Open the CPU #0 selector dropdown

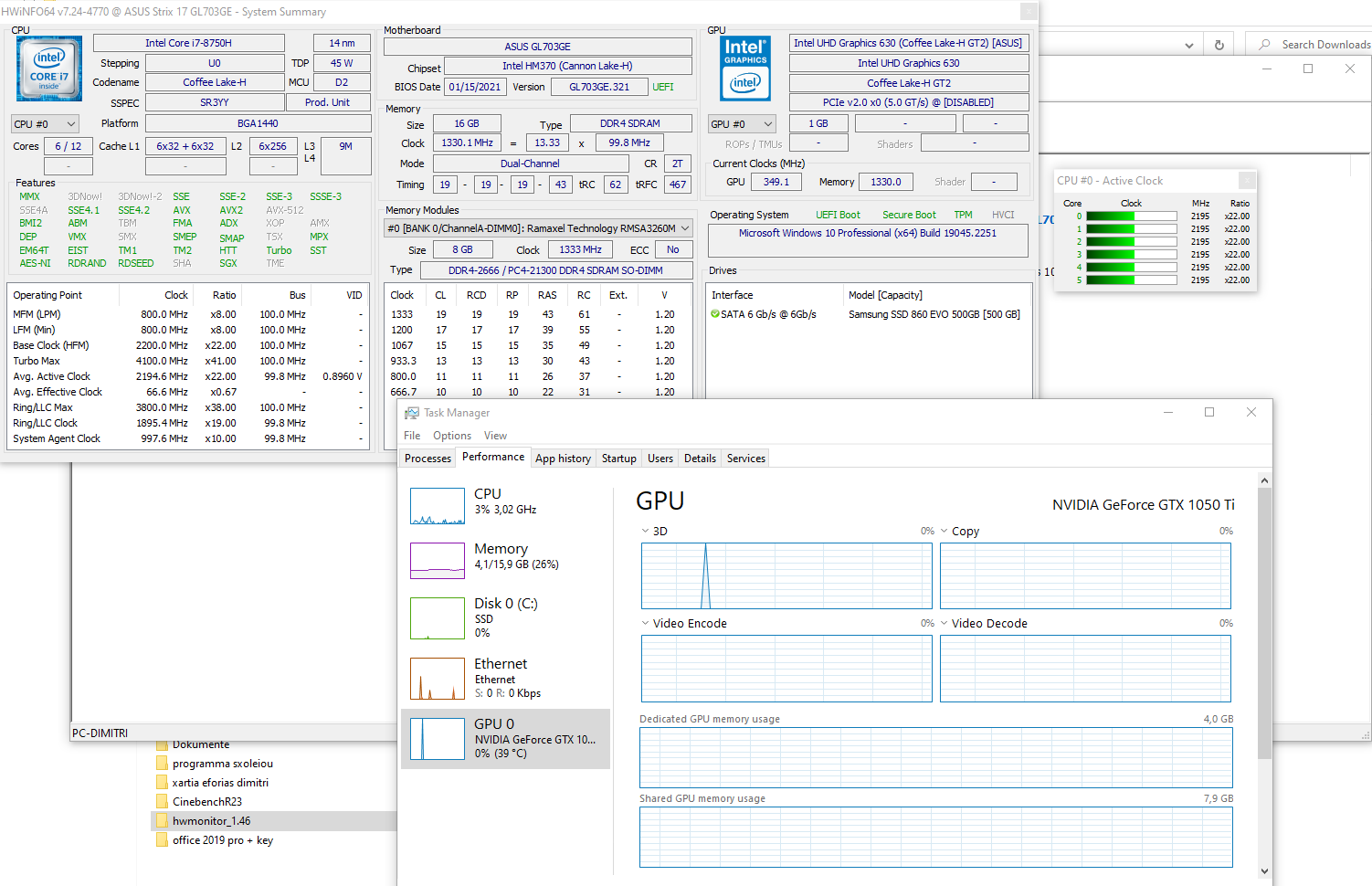coord(46,124)
